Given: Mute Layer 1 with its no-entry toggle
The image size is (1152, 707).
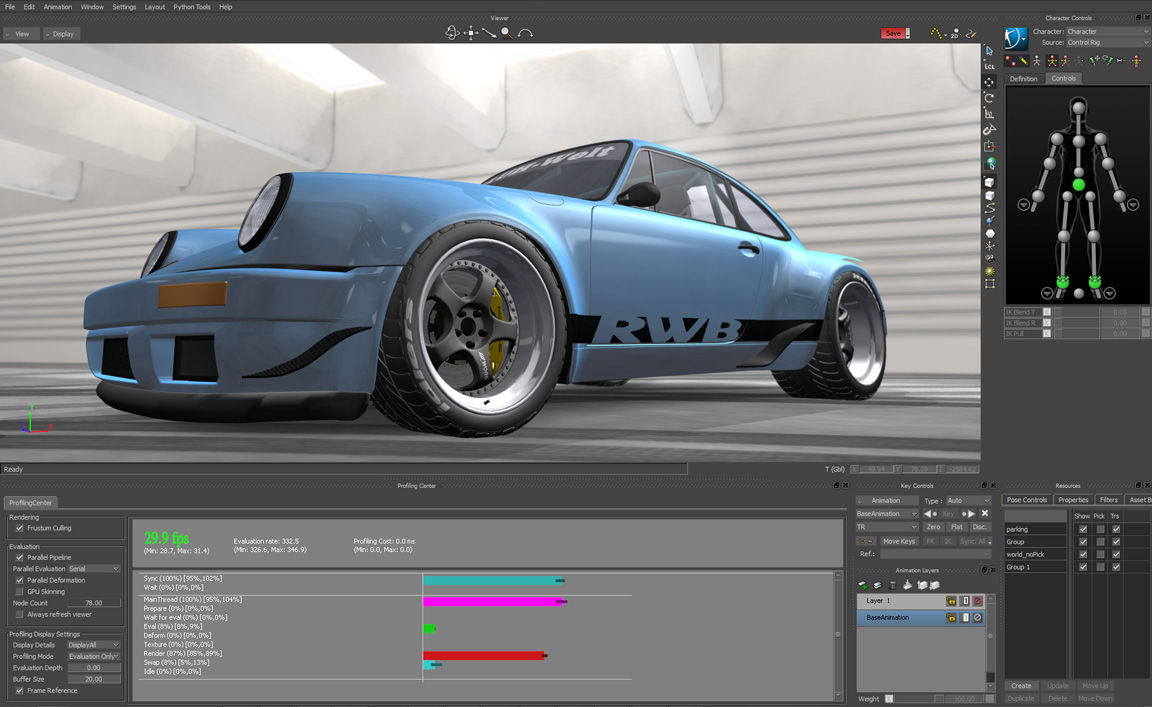Looking at the screenshot, I should click(979, 600).
